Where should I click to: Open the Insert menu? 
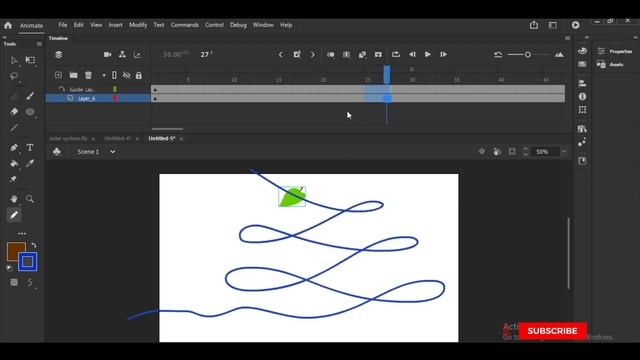(x=116, y=25)
